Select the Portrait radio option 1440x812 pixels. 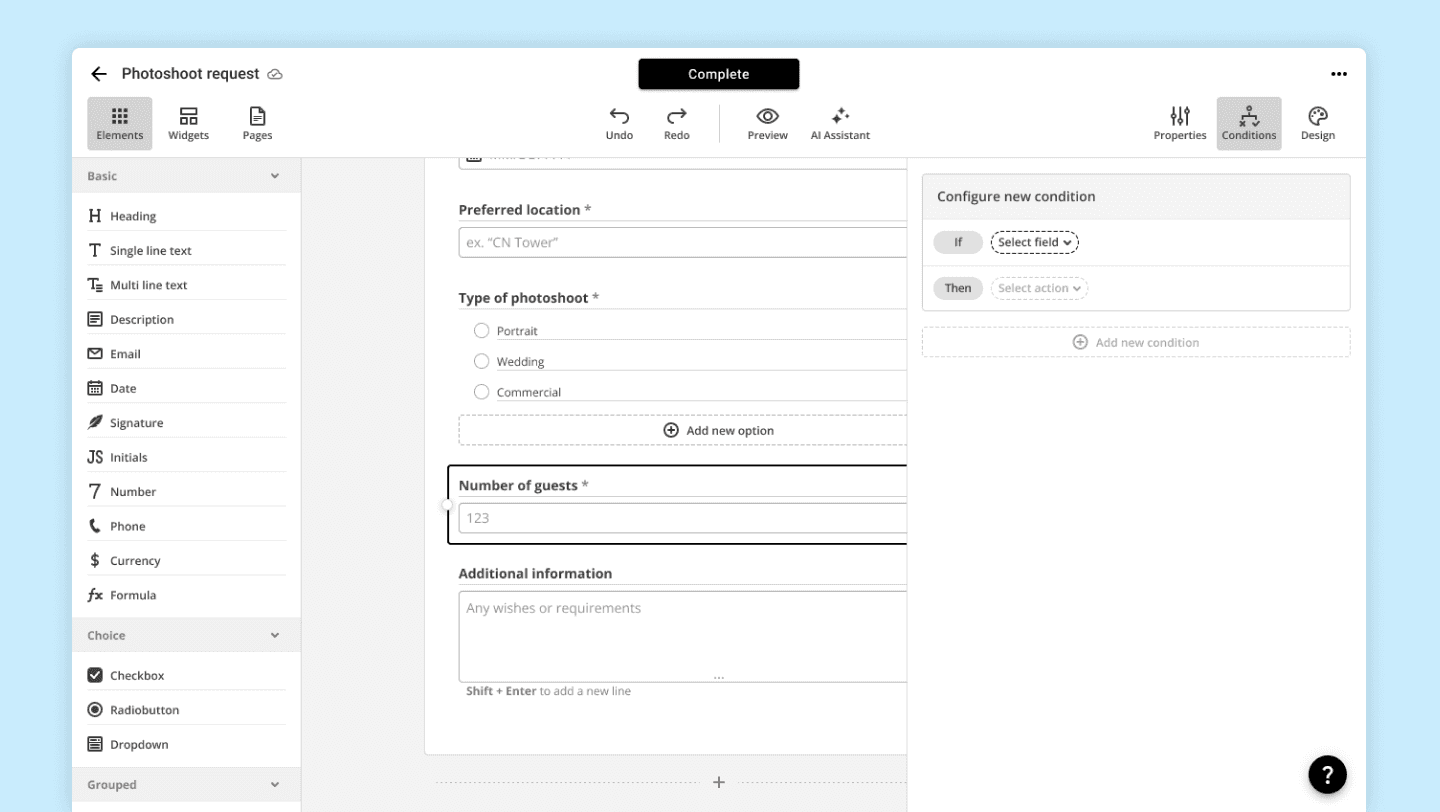coord(481,330)
